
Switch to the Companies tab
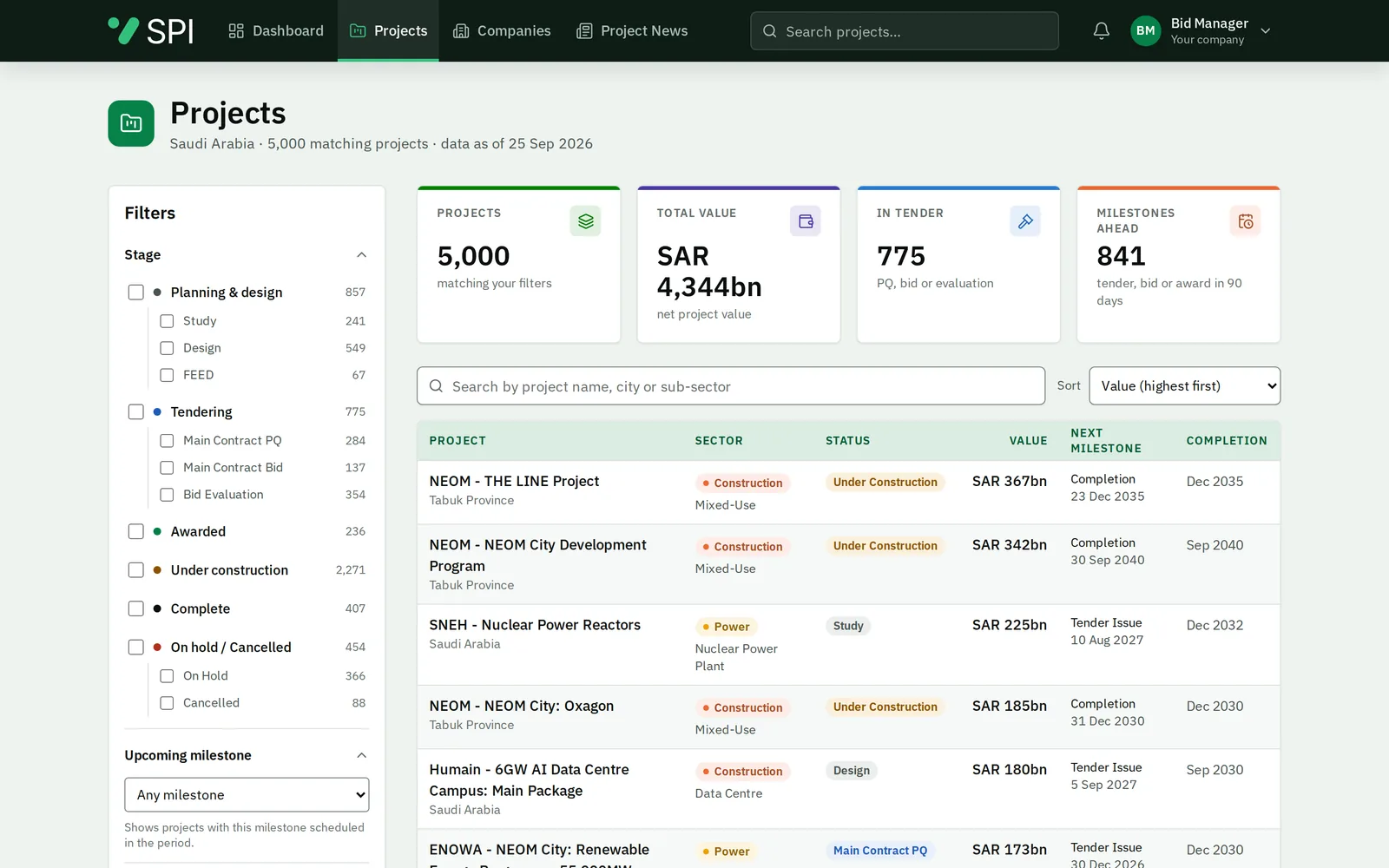(502, 31)
